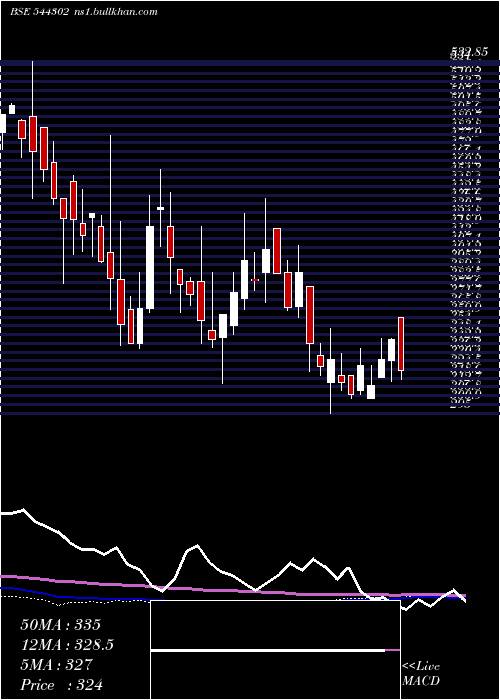The height and width of the screenshot is (700, 500).
Task: Click the BSE 544302 ticker label
Action: point(39,12)
